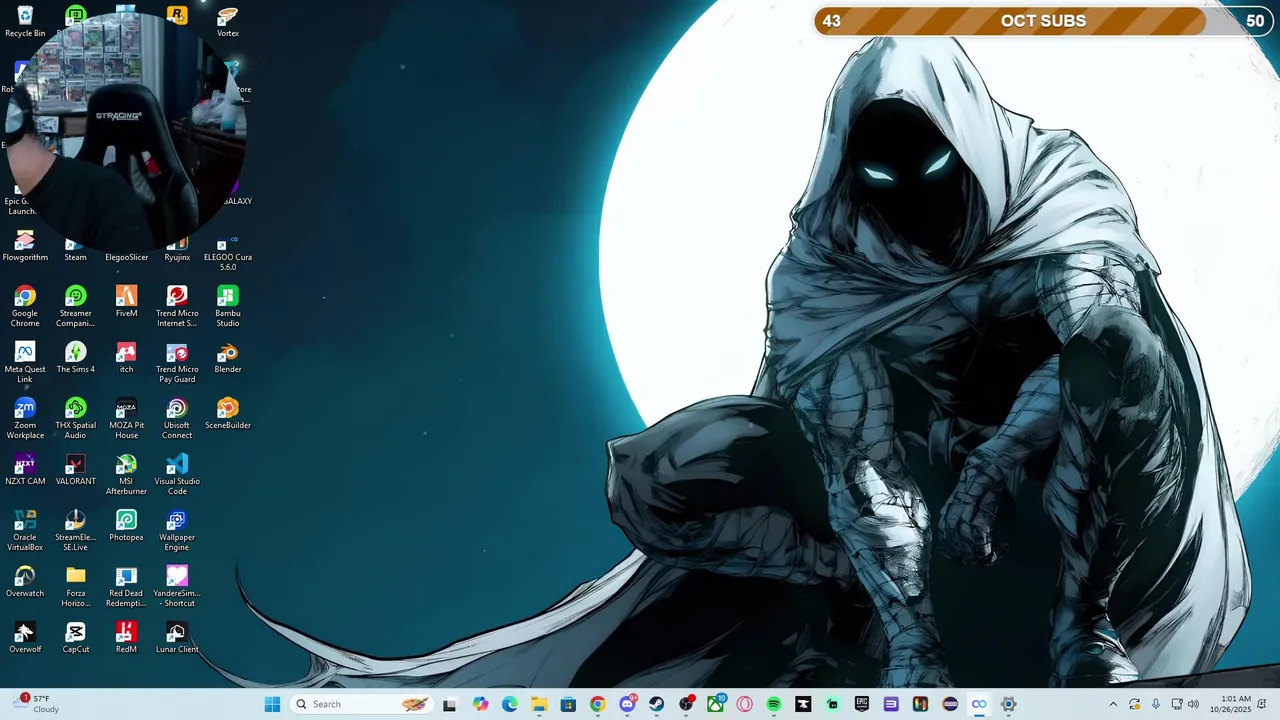Image resolution: width=1280 pixels, height=720 pixels.
Task: Open the Recycle Bin desktop icon
Action: (25, 21)
